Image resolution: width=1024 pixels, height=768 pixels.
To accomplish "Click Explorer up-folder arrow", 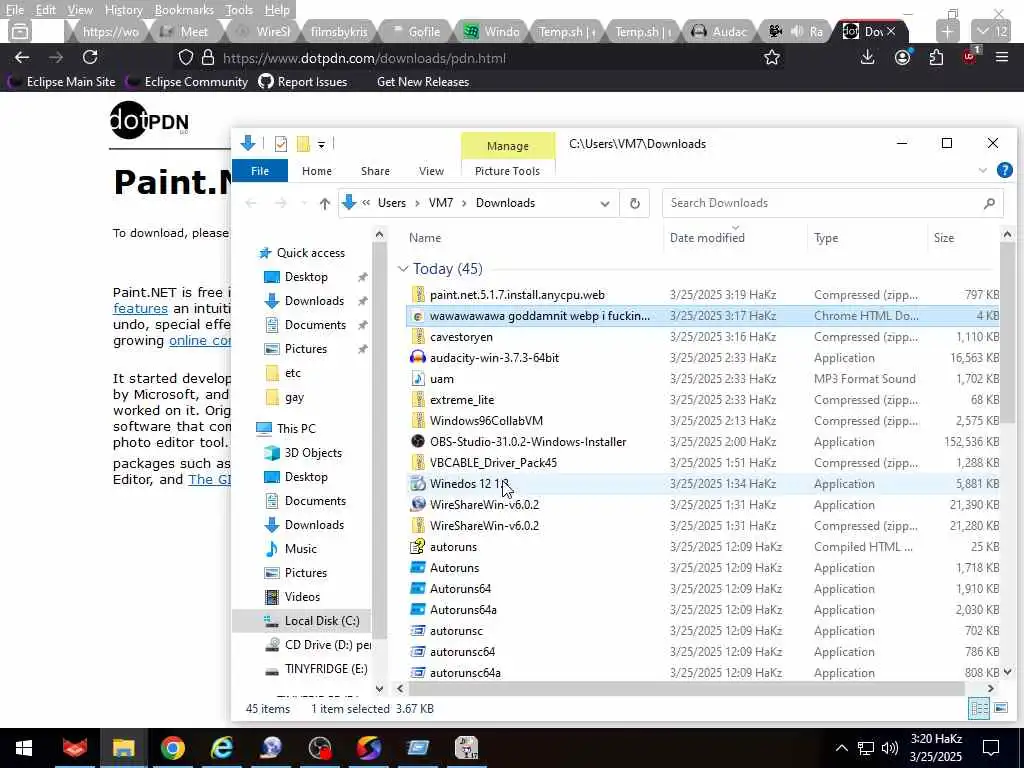I will 325,203.
